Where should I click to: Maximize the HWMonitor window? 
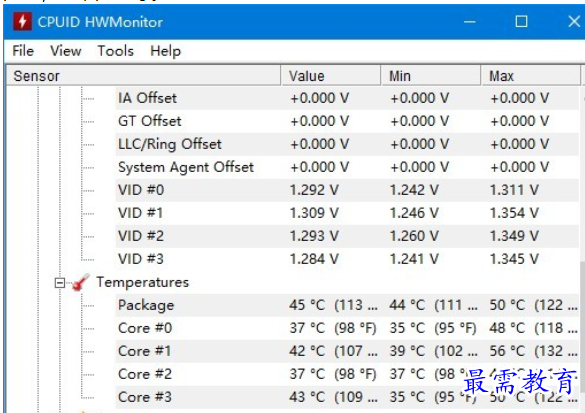point(521,21)
